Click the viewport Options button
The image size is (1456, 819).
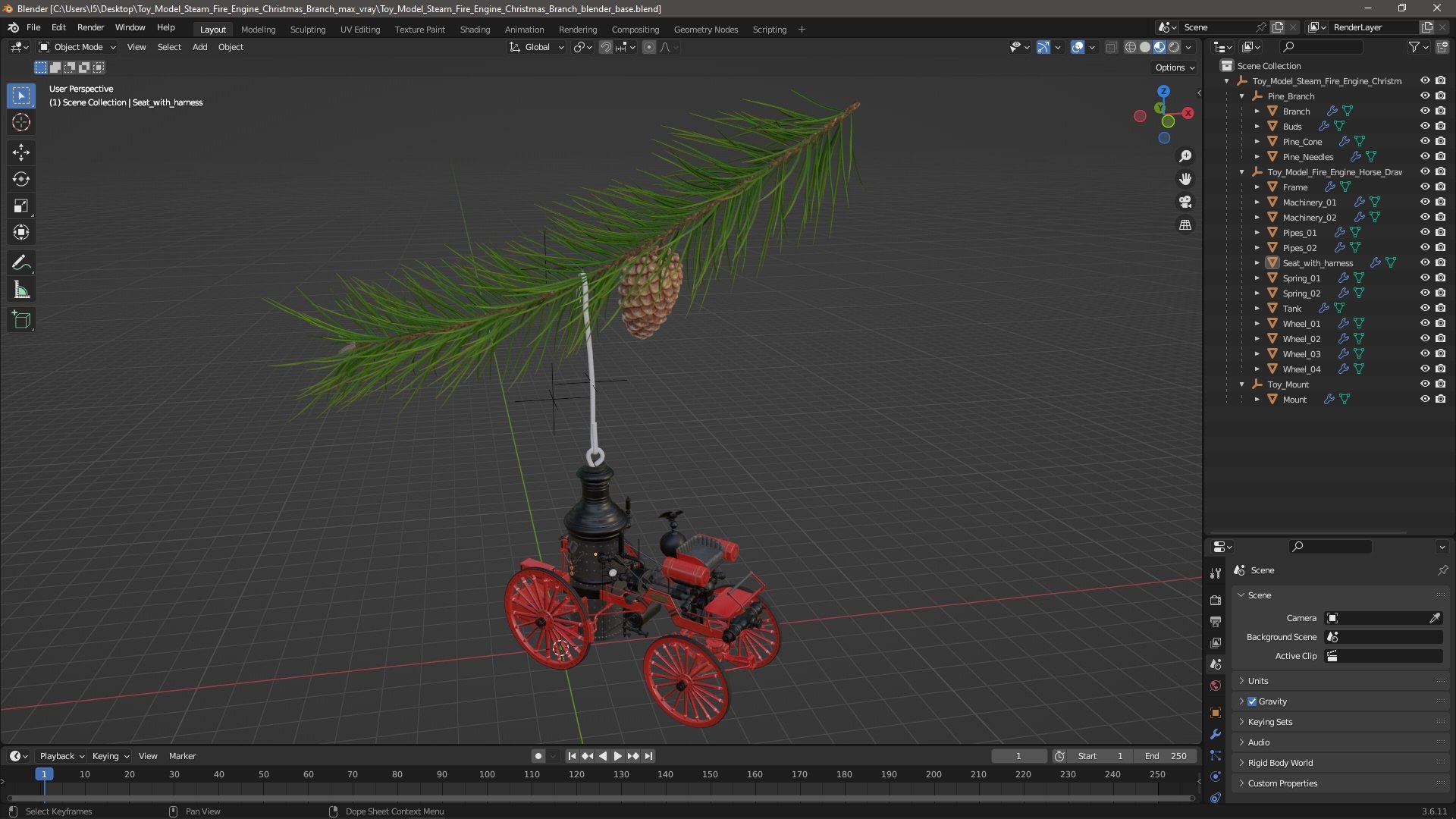pos(1174,67)
